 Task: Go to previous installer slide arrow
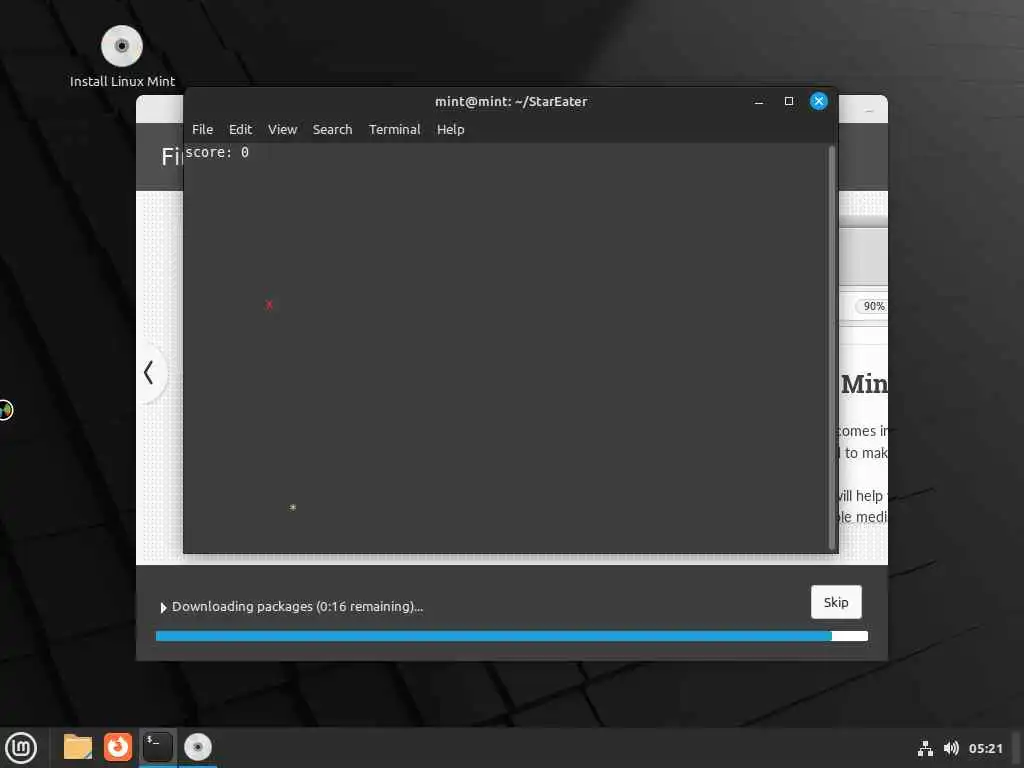tap(149, 372)
